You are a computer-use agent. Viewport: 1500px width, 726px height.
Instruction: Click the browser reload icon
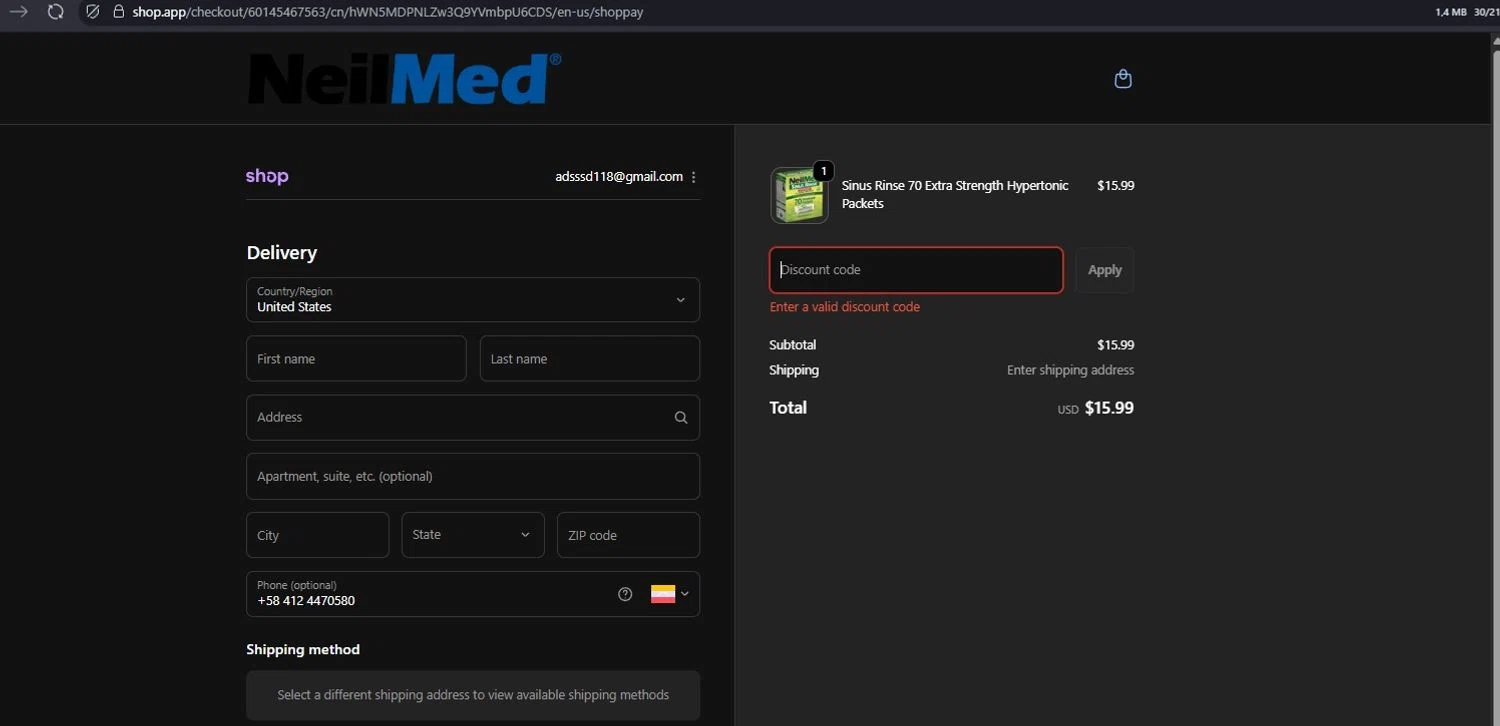56,12
